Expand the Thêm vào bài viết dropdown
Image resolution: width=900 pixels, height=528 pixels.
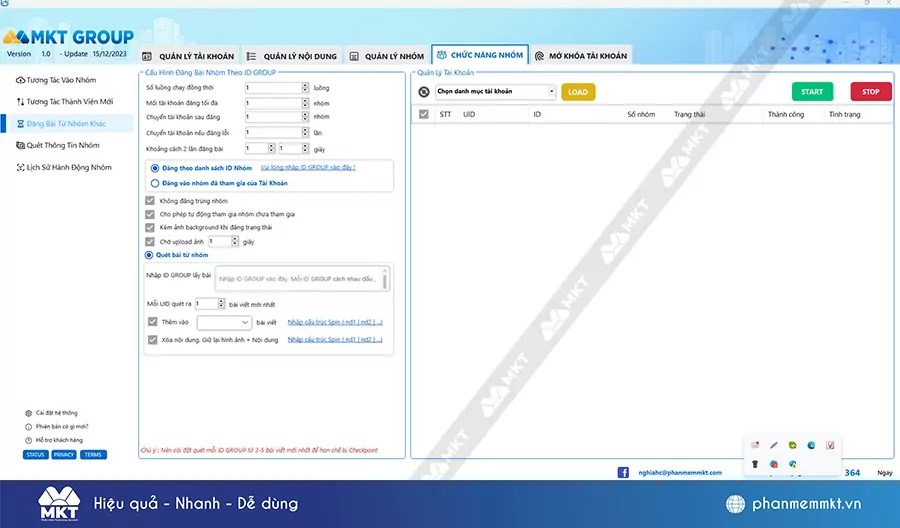224,323
